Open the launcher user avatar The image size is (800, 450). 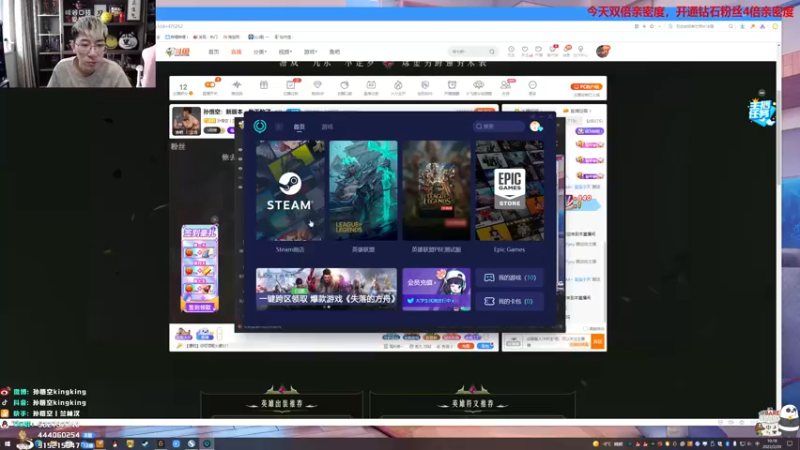(x=535, y=126)
